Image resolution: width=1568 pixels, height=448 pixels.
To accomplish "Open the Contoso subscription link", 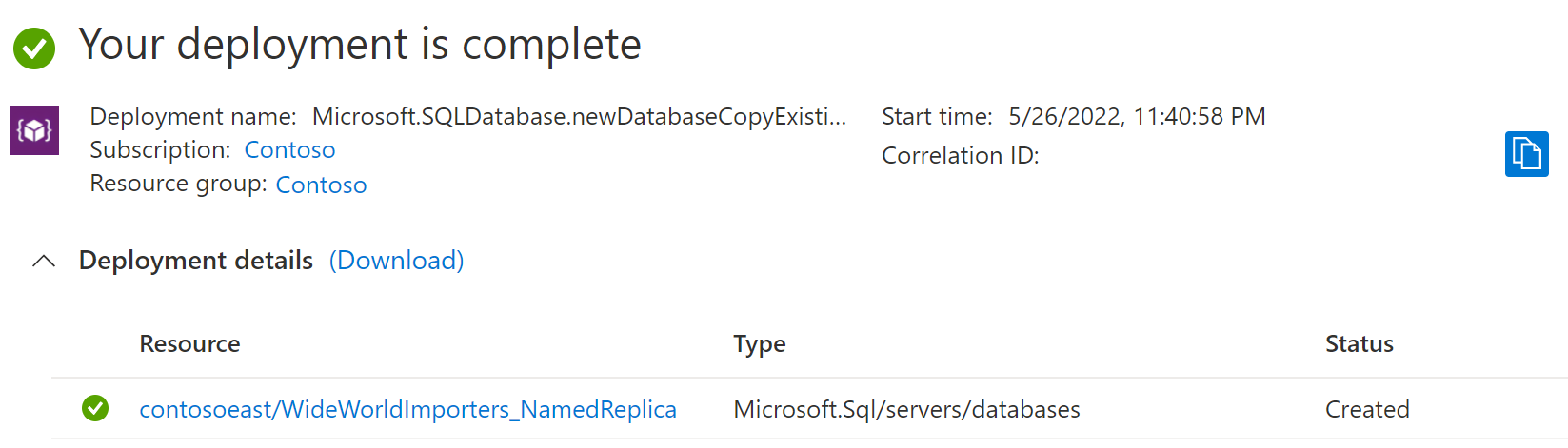I will click(289, 150).
